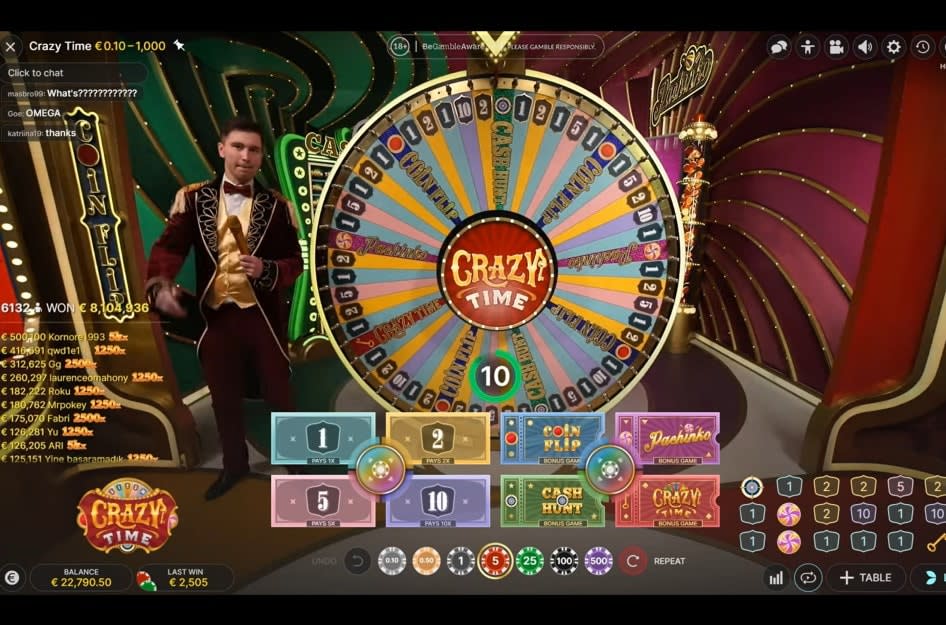Click the Repeat bet button
Screen dimensions: 946x625
click(653, 561)
